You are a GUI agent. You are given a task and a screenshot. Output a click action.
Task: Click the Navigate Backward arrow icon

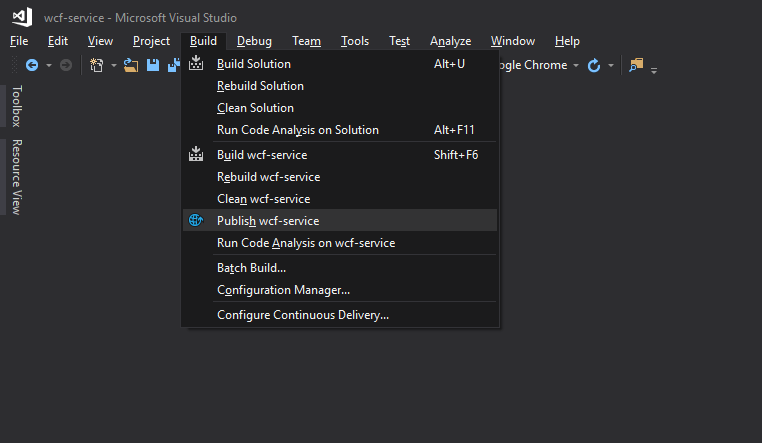click(x=32, y=65)
